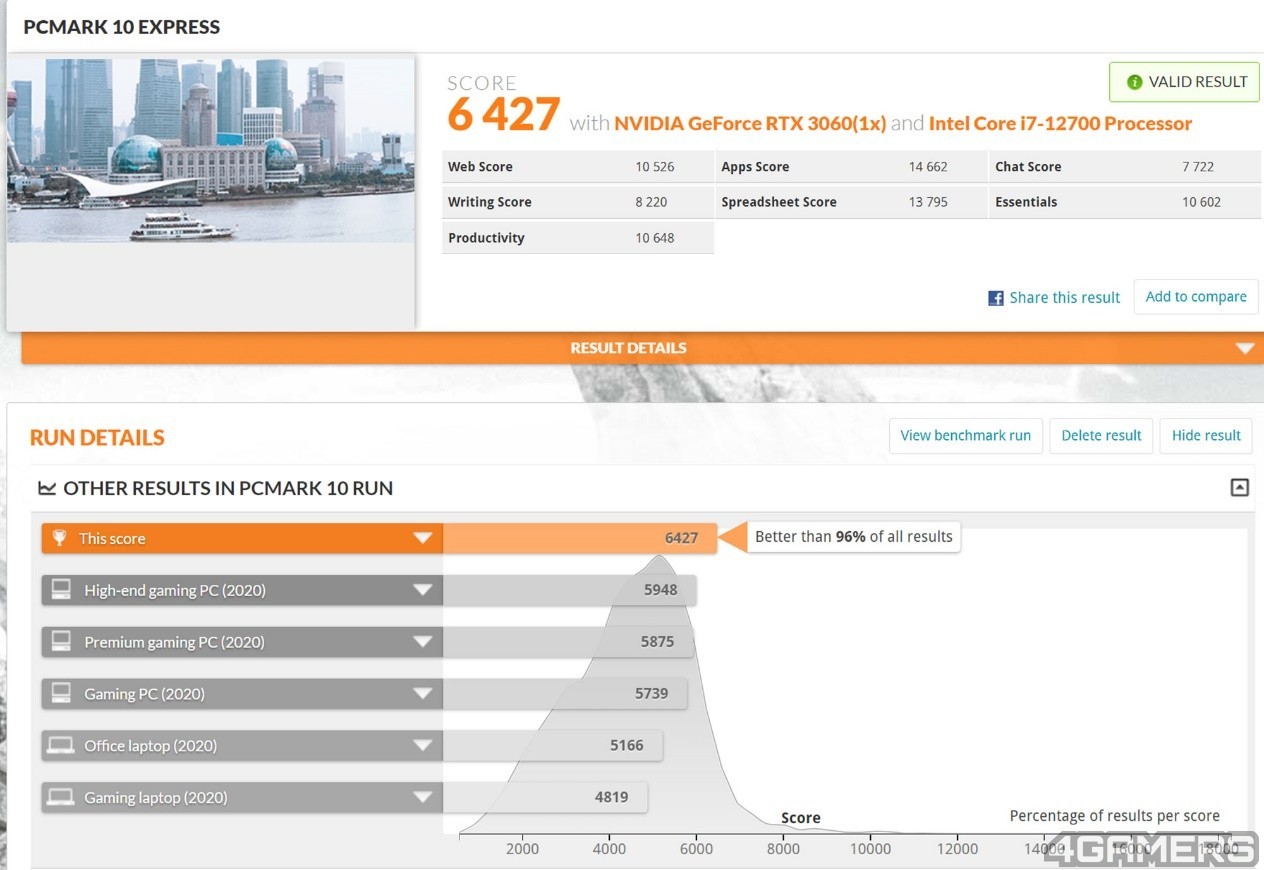Open the NVIDIA GeForce RTX 3060(1x) link
Screen dimensions: 1264x870
[x=750, y=123]
